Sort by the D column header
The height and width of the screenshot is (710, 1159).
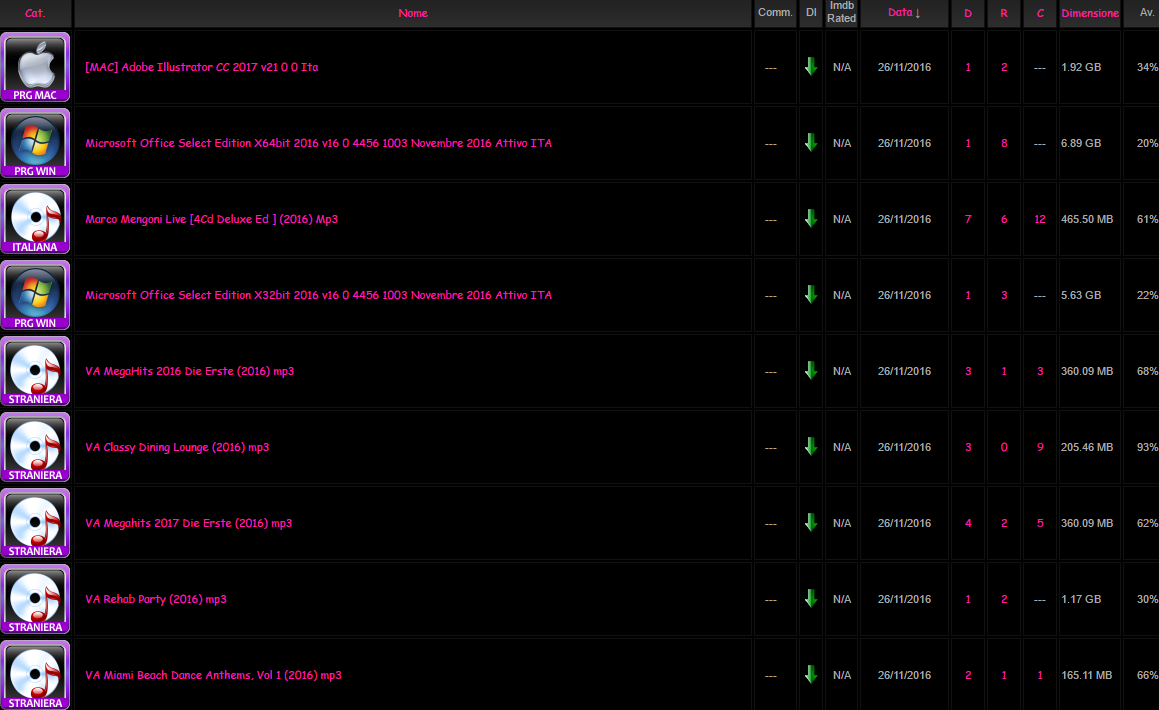(968, 13)
